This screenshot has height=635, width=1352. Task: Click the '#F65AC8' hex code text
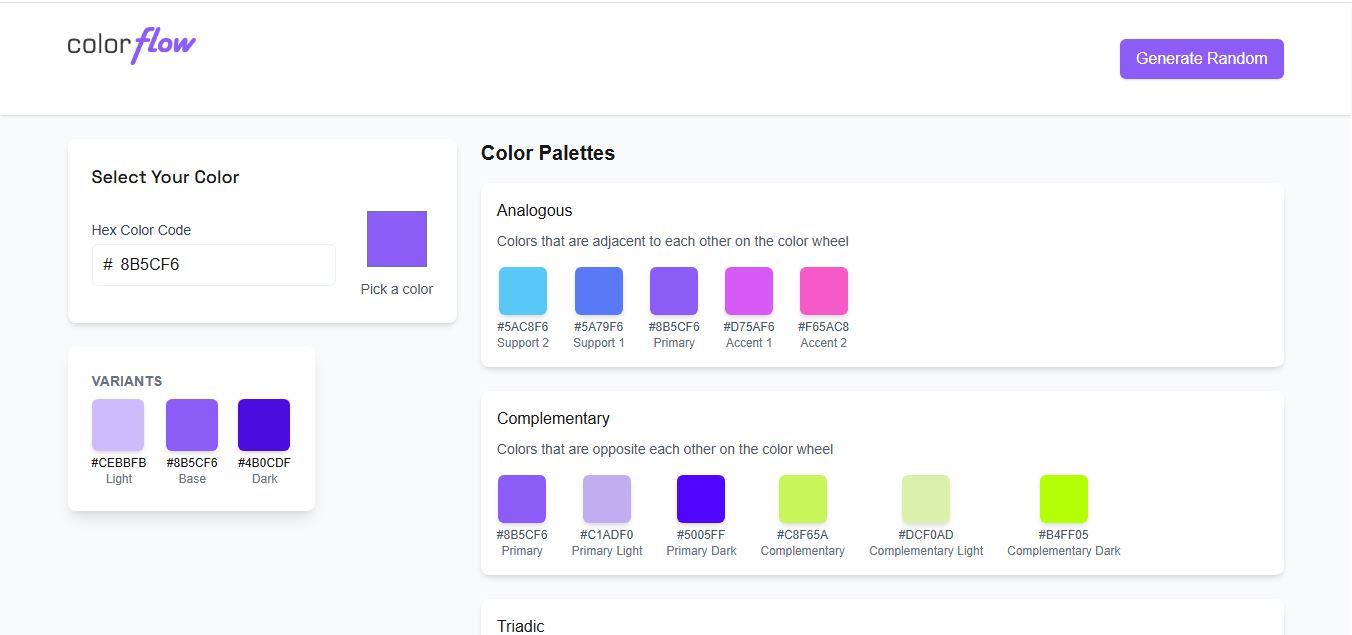[824, 327]
